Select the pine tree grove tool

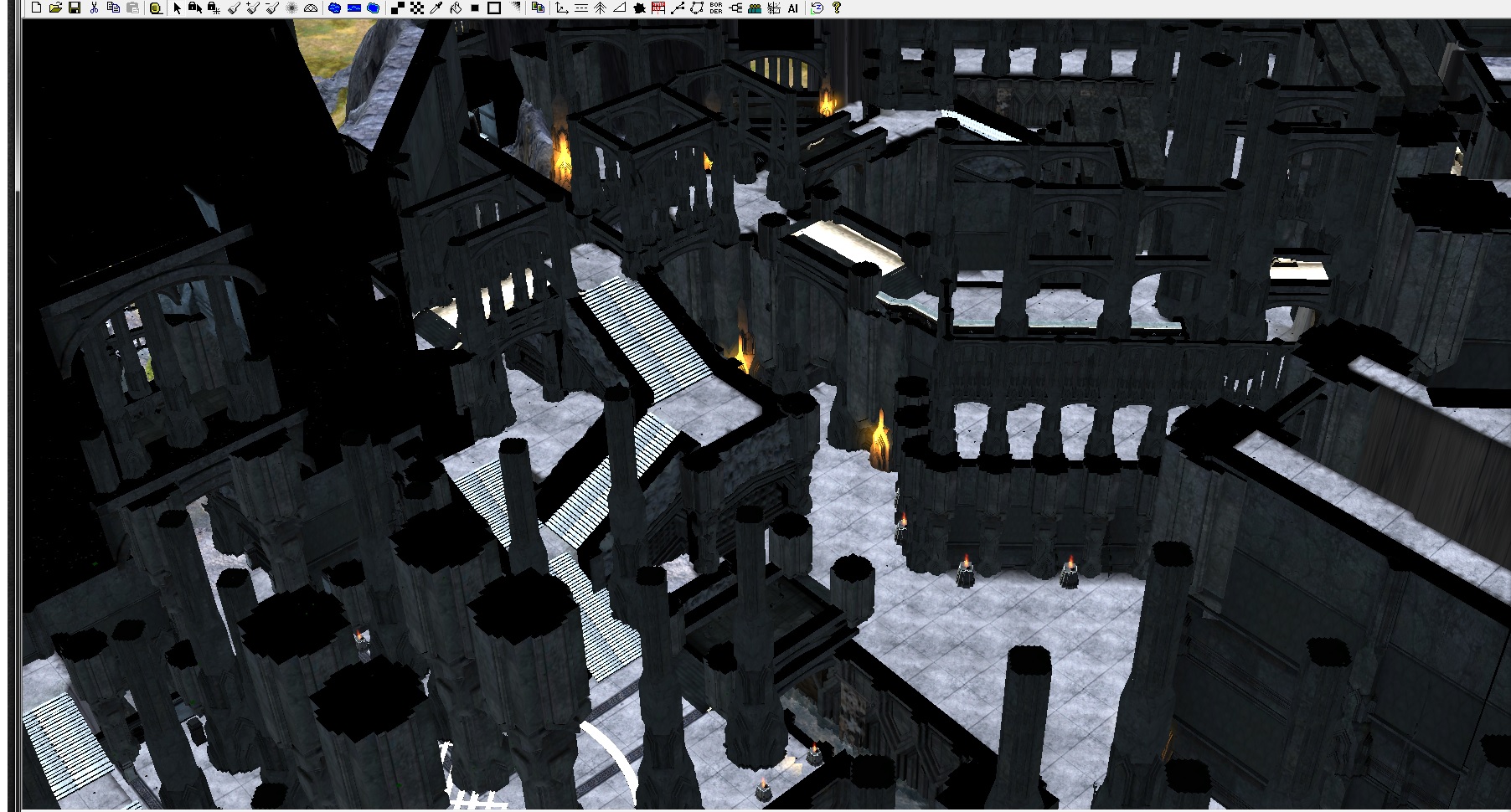(601, 8)
